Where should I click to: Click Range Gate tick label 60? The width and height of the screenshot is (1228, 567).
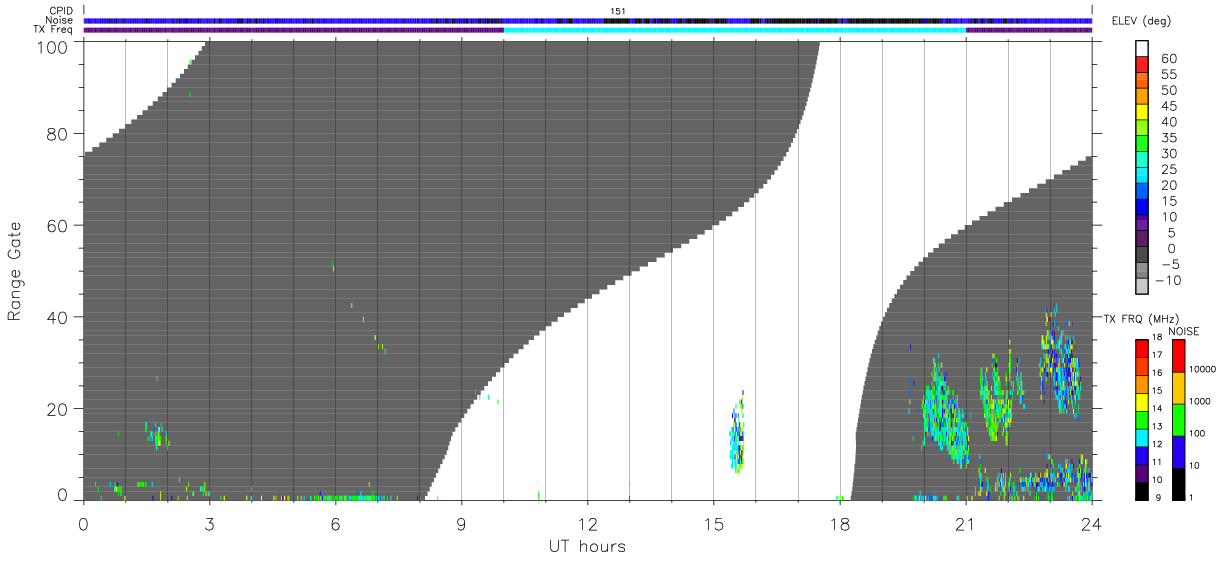[x=58, y=226]
